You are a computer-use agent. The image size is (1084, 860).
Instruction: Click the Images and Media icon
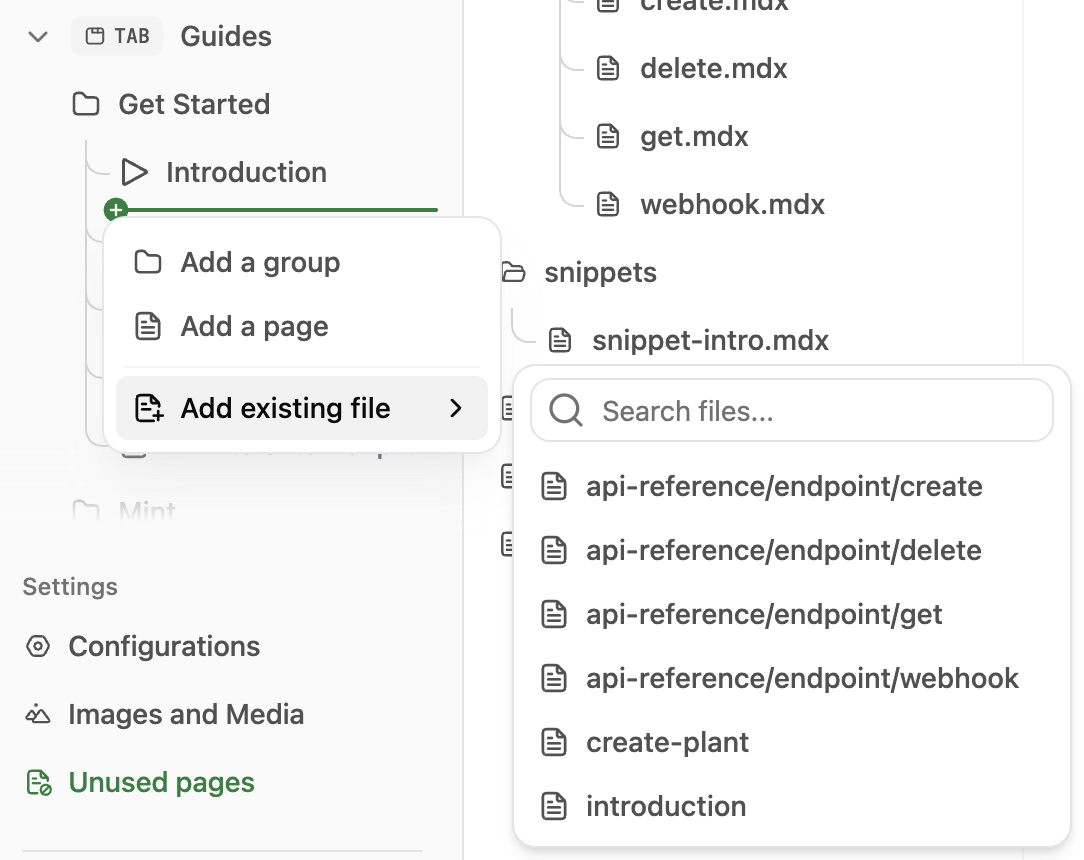point(37,714)
